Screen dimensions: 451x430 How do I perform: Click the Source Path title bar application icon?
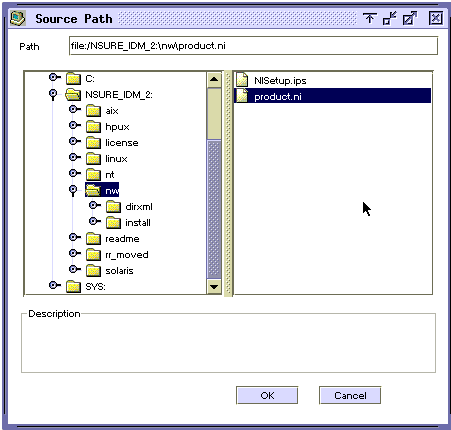coord(17,18)
